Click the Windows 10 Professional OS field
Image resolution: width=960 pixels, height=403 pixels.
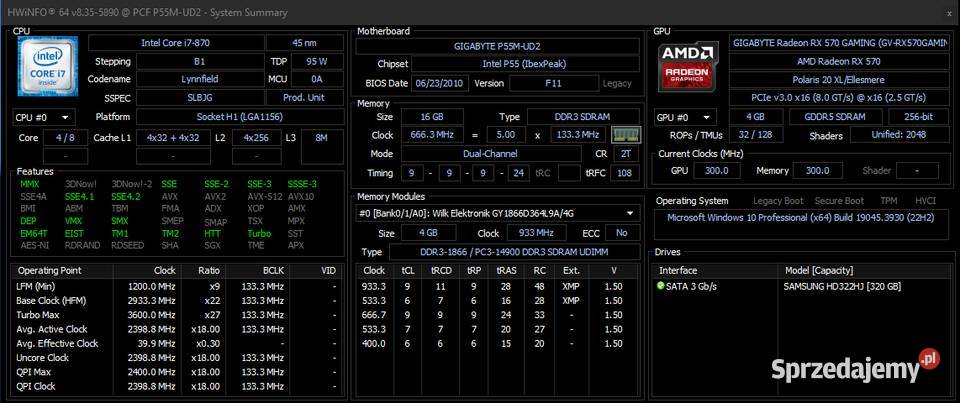800,217
